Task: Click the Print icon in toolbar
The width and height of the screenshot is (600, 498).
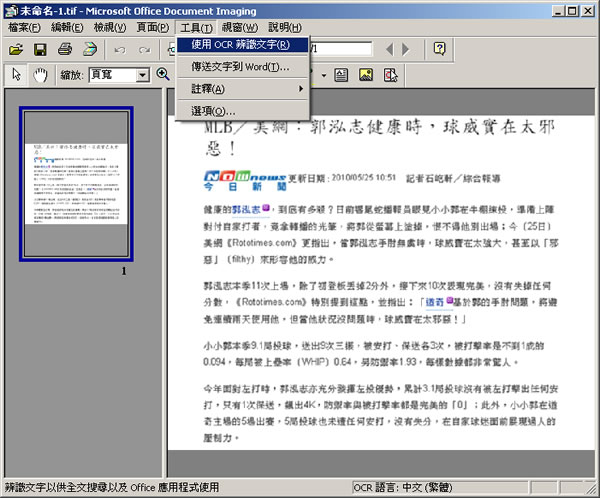Action: pyautogui.click(x=65, y=49)
